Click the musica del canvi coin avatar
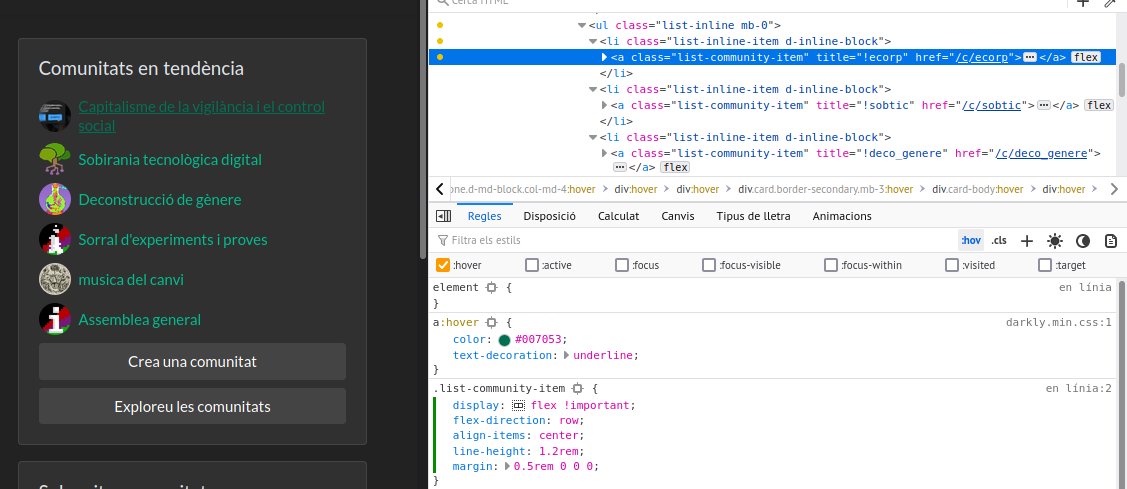The height and width of the screenshot is (489, 1127). coord(55,279)
